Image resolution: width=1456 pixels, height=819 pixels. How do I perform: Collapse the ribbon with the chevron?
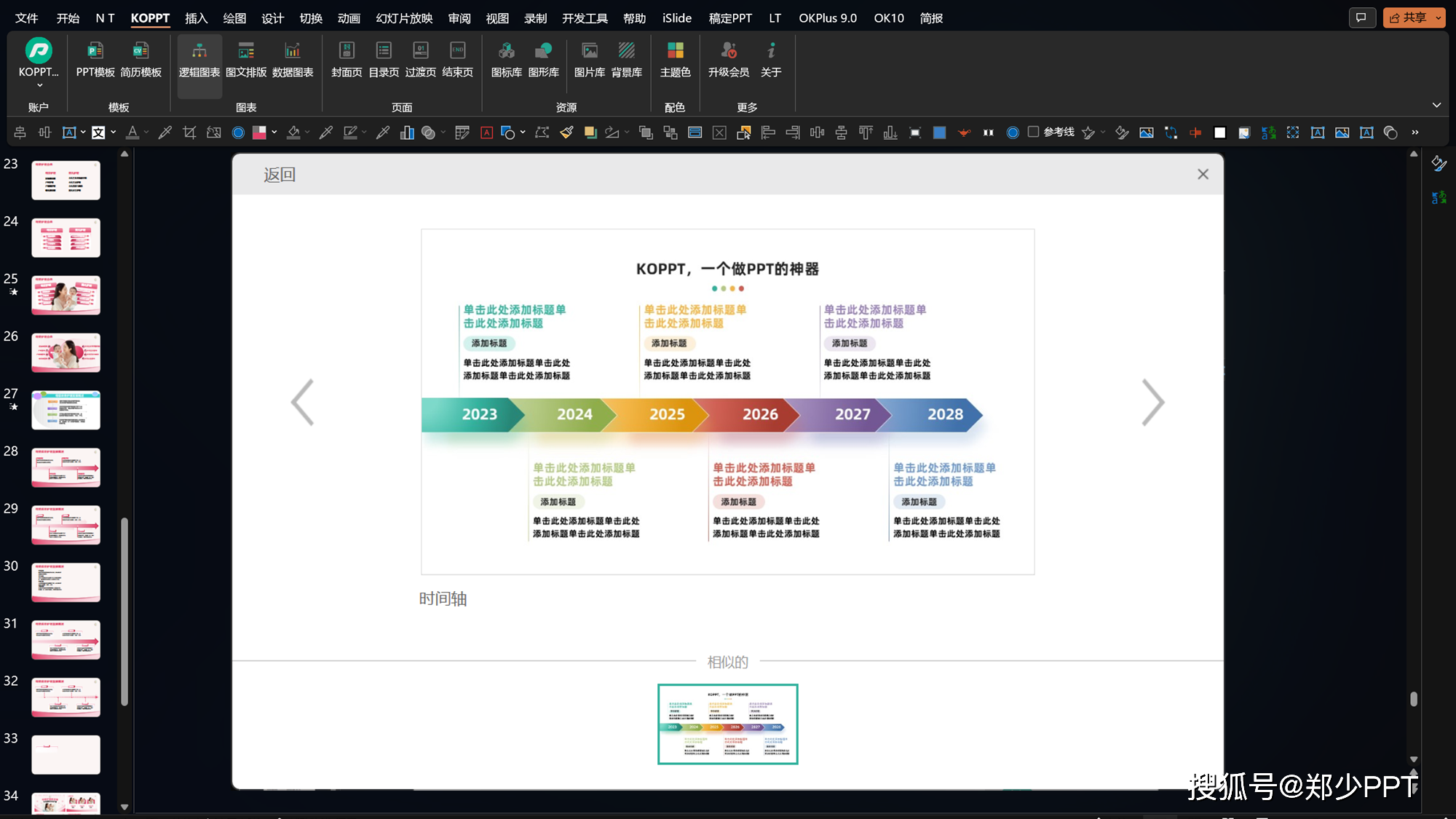point(1436,105)
